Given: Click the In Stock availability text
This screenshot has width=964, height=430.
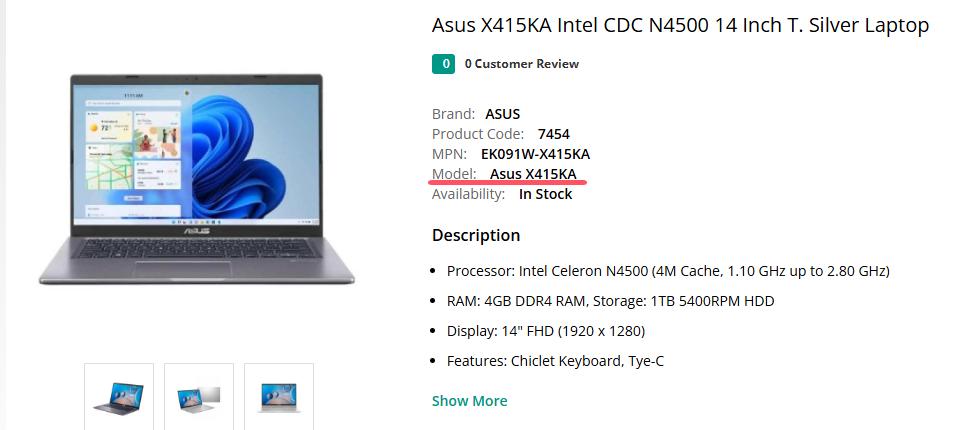Looking at the screenshot, I should [x=545, y=194].
